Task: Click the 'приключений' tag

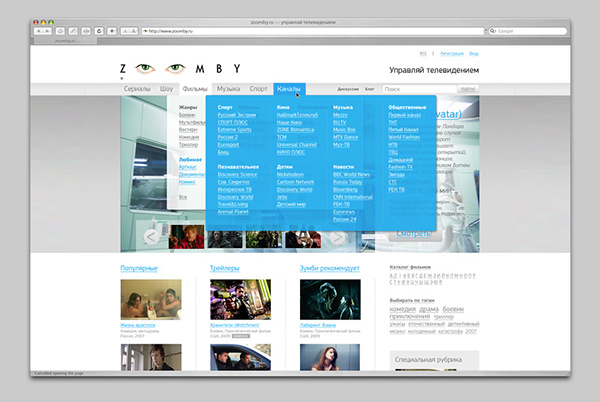Action: pyautogui.click(x=409, y=317)
